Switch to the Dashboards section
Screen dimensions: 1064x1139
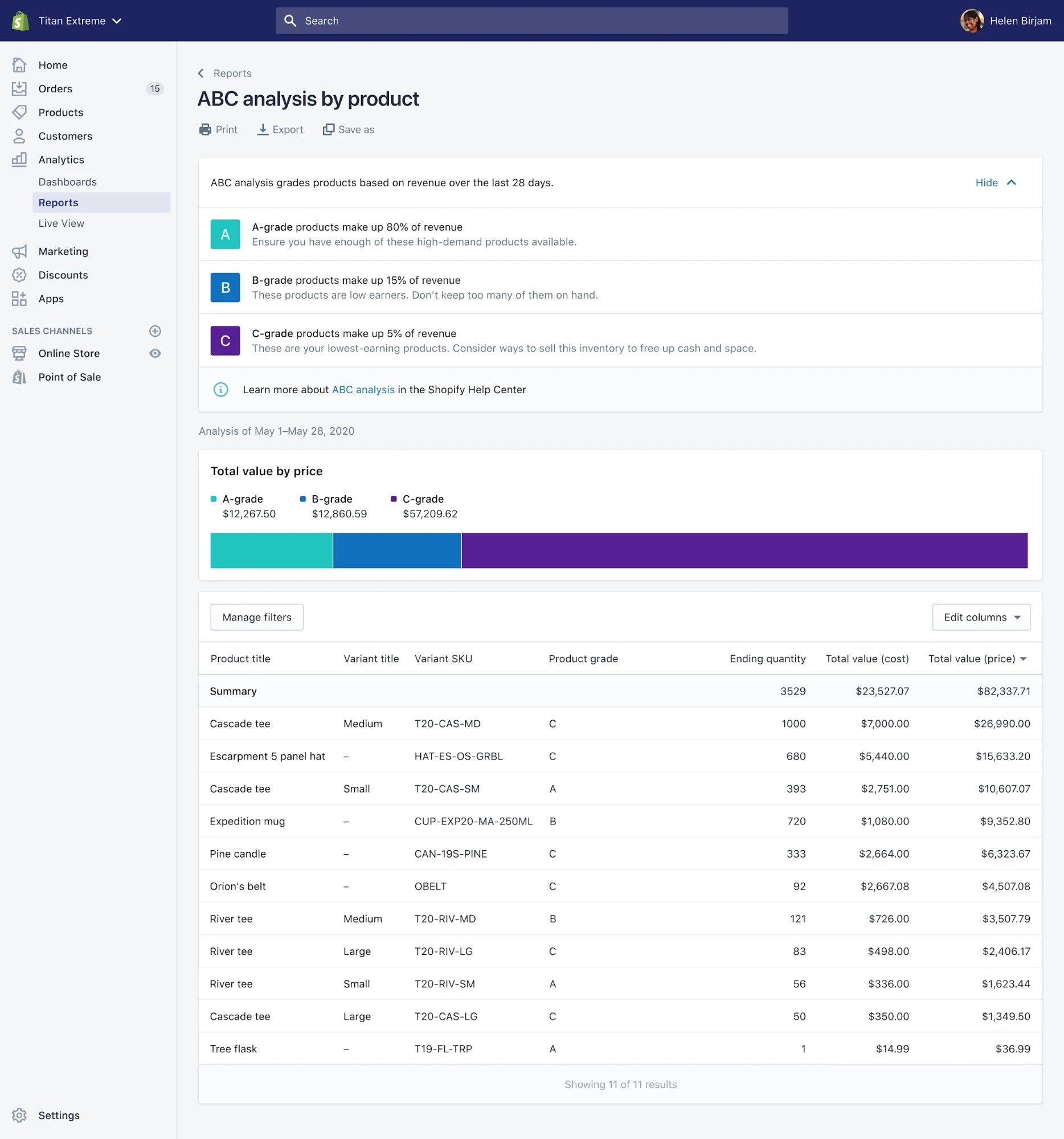(68, 182)
